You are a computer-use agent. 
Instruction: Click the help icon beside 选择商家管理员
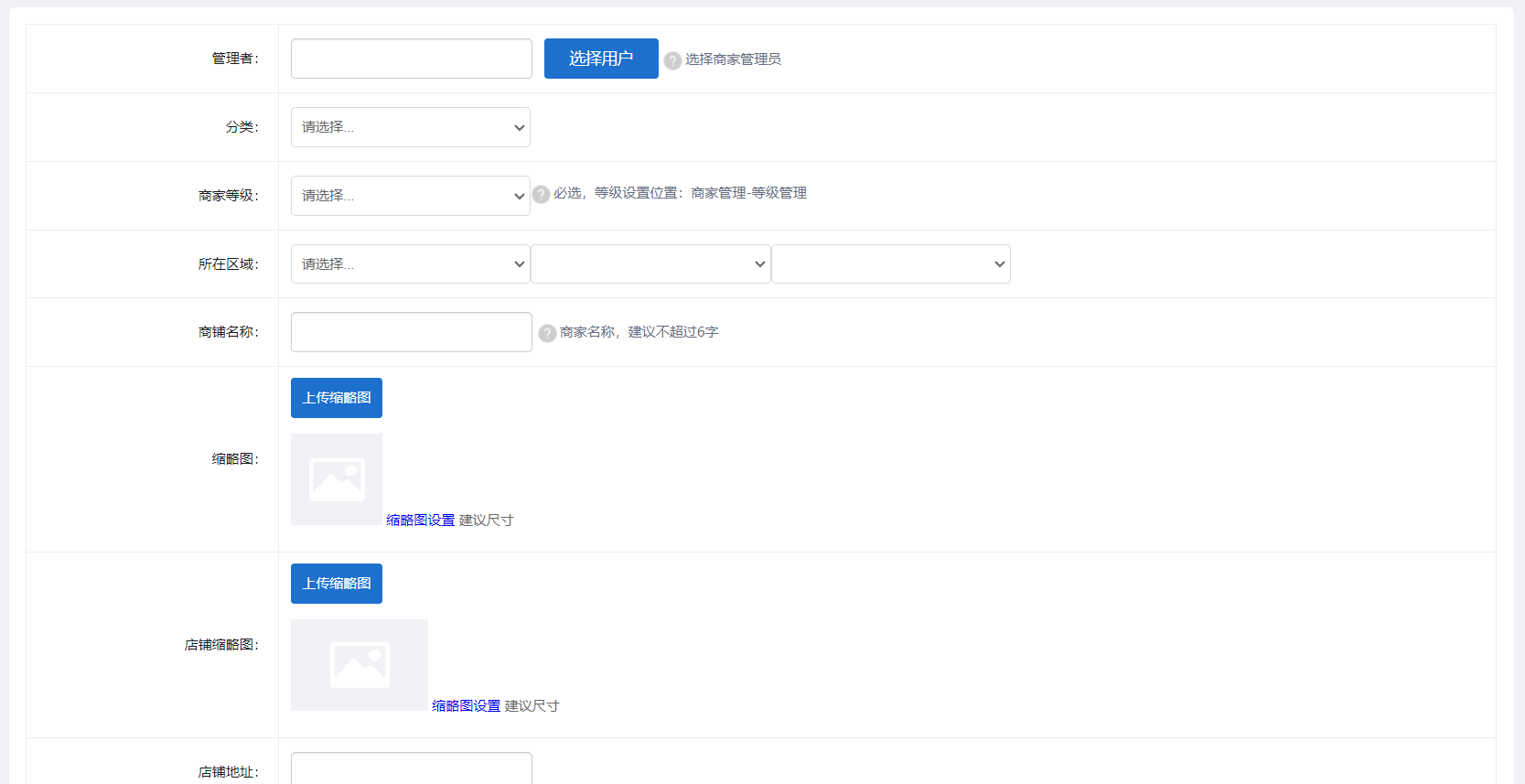[672, 60]
